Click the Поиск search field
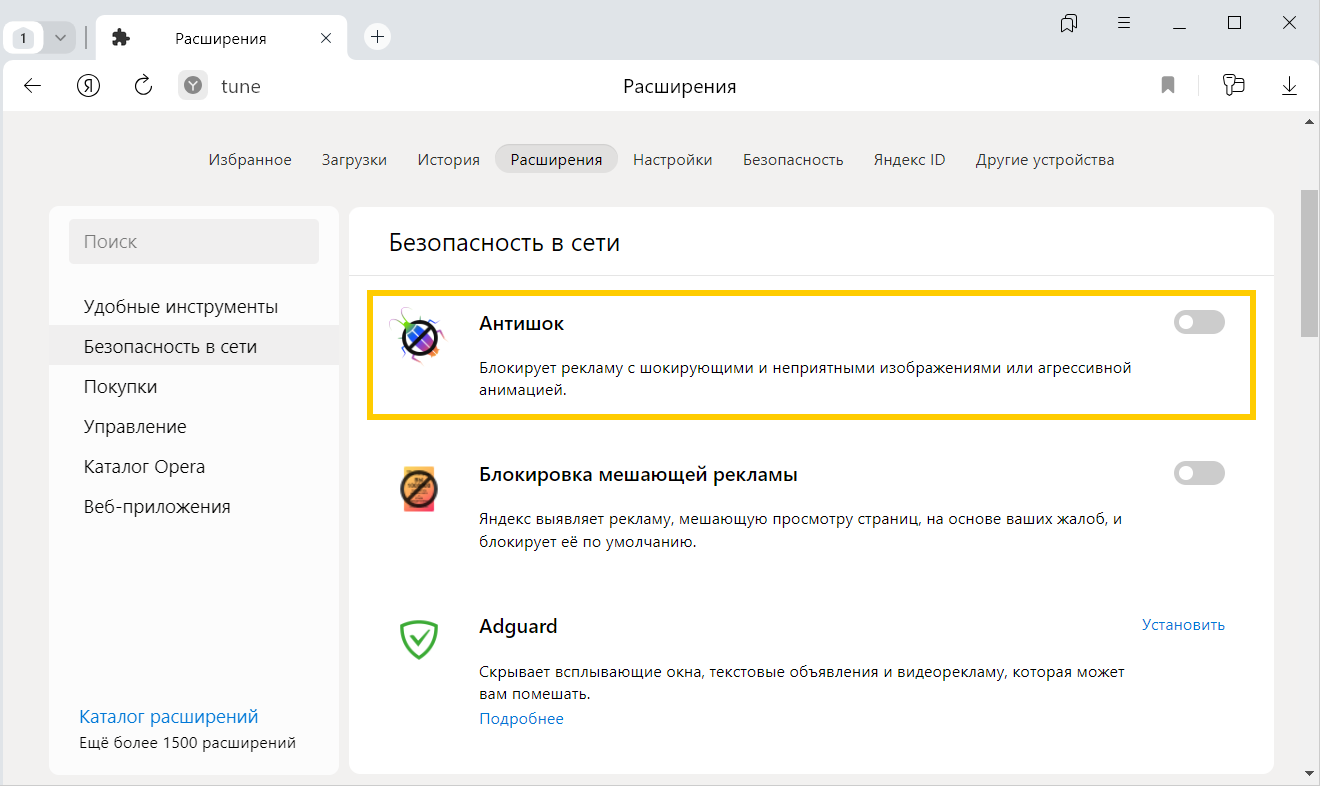Viewport: 1320px width, 786px height. (193, 242)
